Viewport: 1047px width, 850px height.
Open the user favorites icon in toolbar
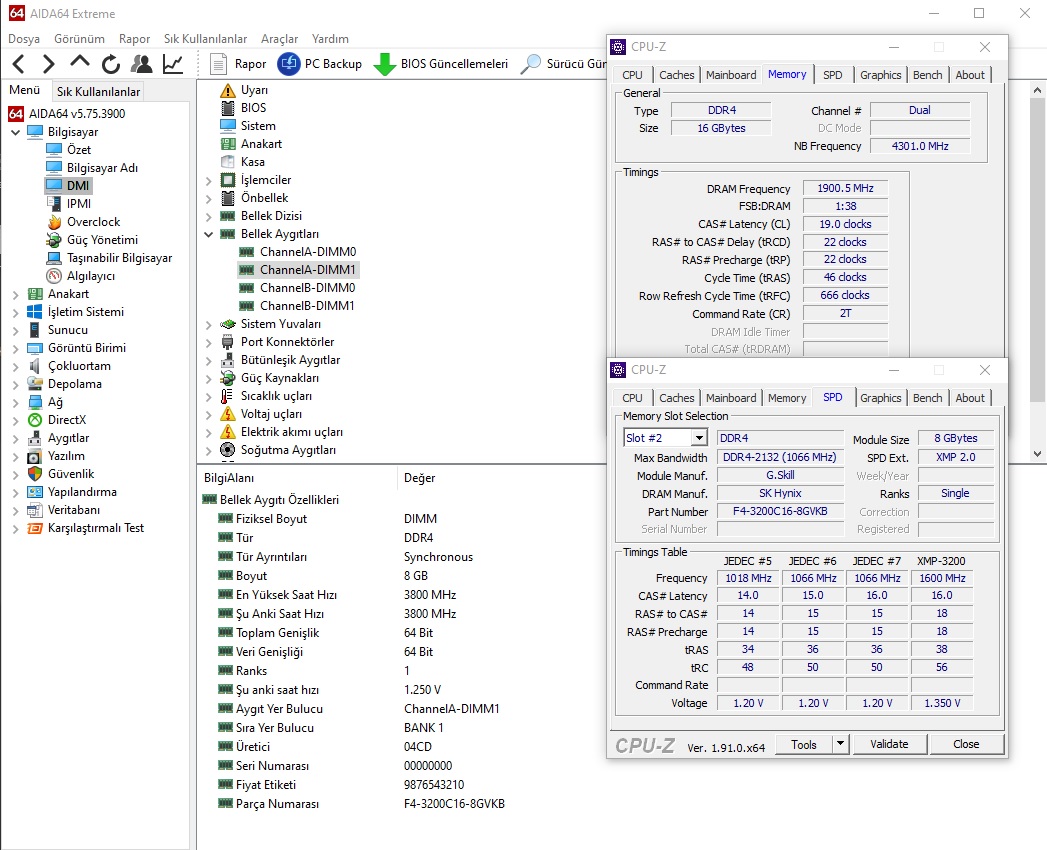(142, 64)
